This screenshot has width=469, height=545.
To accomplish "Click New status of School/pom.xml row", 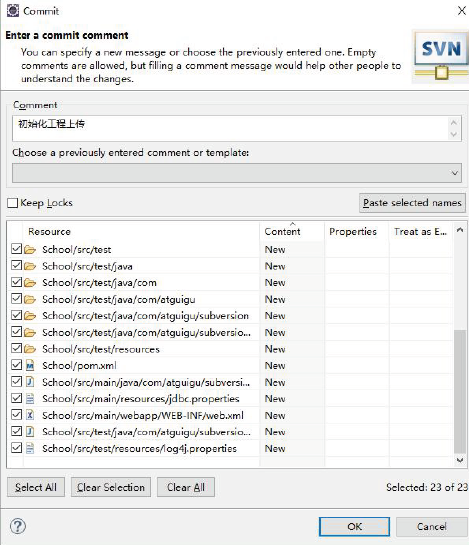I will (275, 366).
